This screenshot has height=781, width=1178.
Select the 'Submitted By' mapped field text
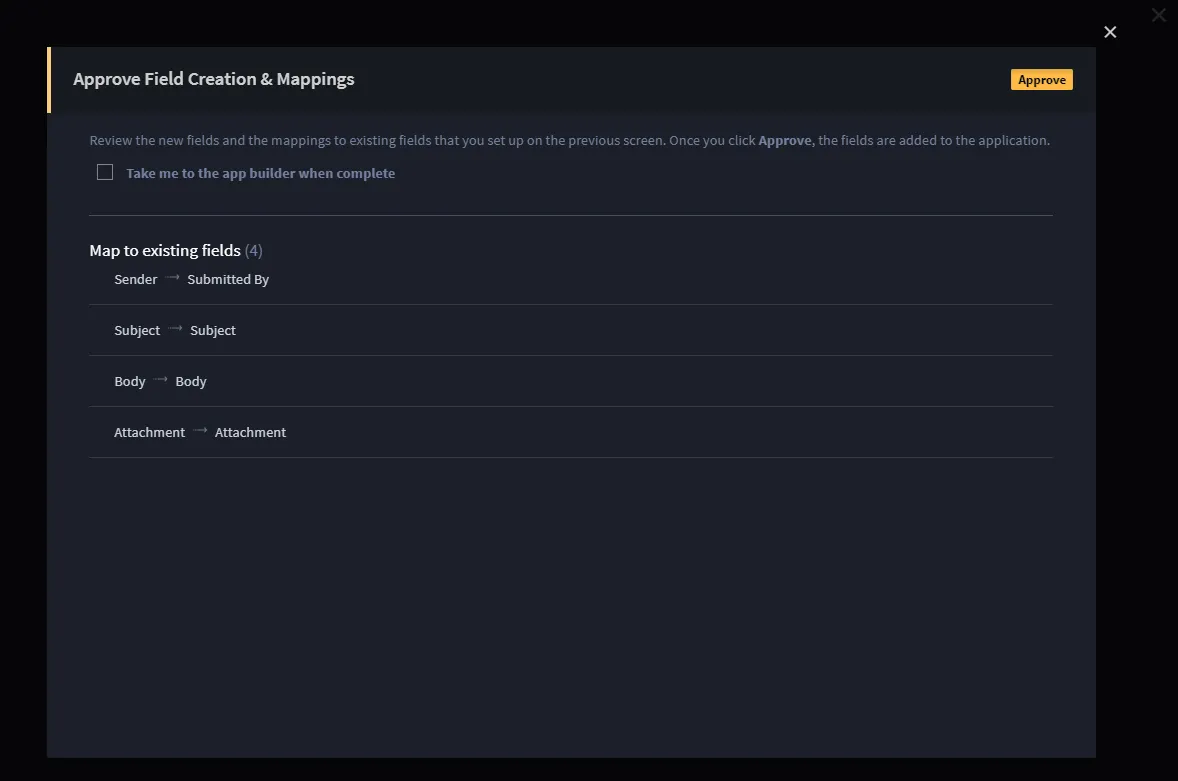(x=228, y=279)
